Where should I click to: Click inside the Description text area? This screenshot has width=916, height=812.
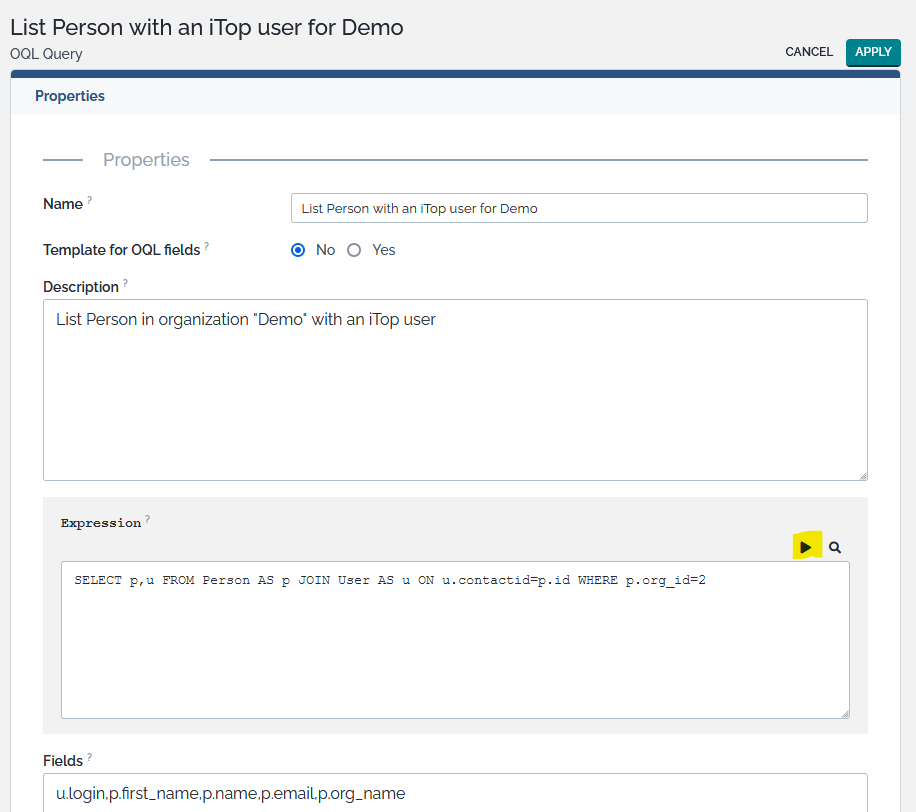click(455, 390)
